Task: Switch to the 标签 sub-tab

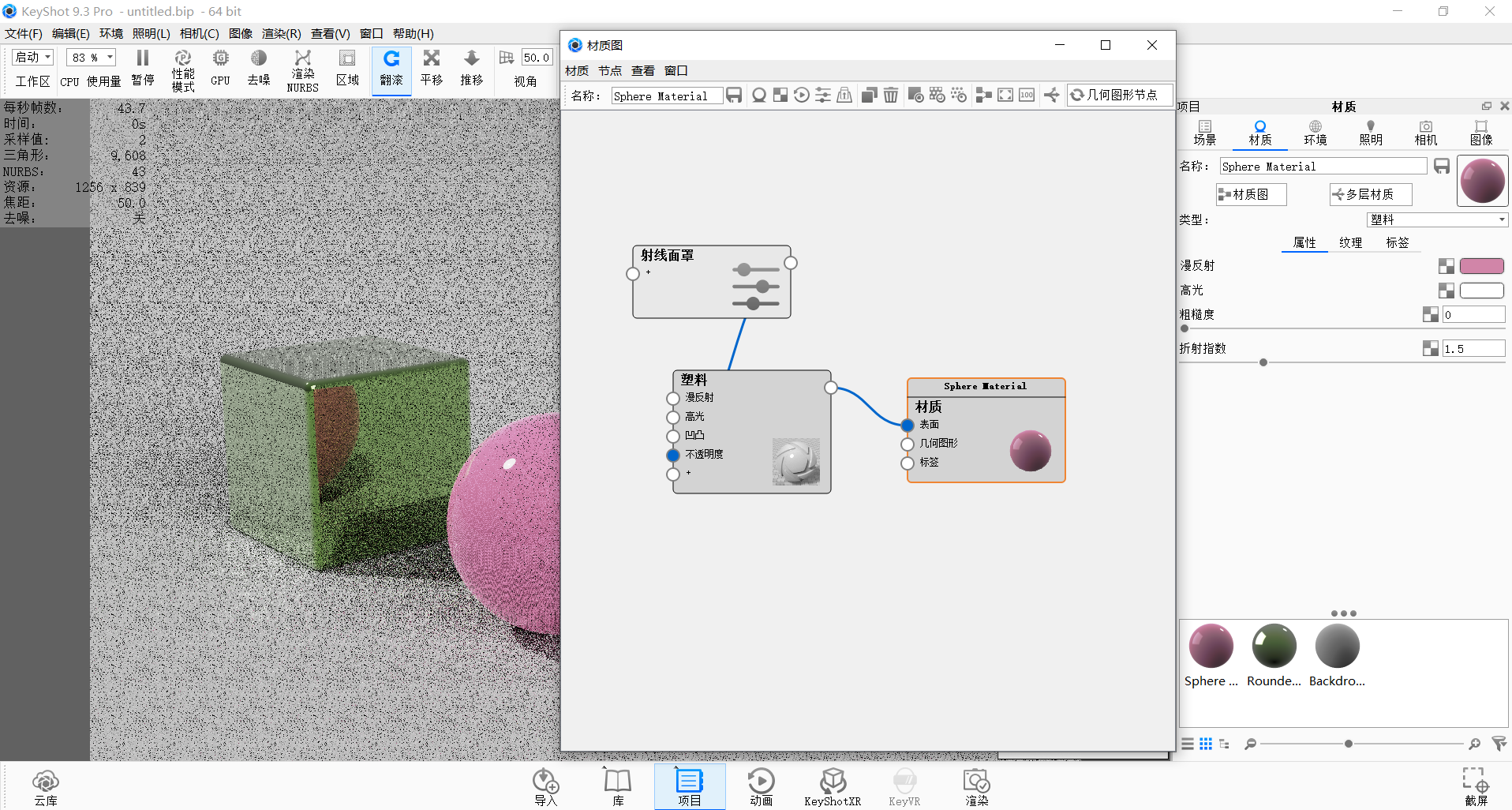Action: 1398,242
